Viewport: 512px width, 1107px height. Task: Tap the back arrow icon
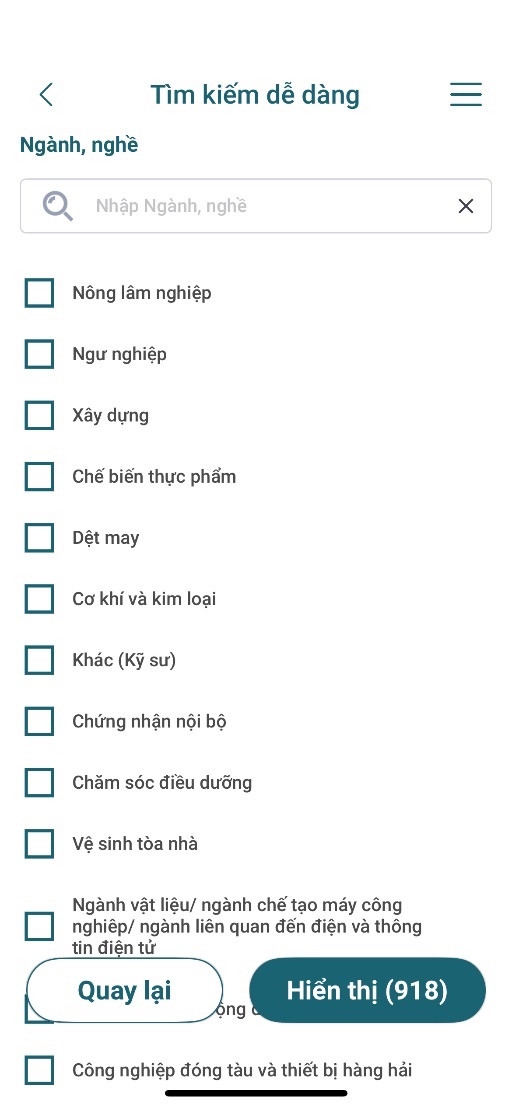tap(47, 95)
